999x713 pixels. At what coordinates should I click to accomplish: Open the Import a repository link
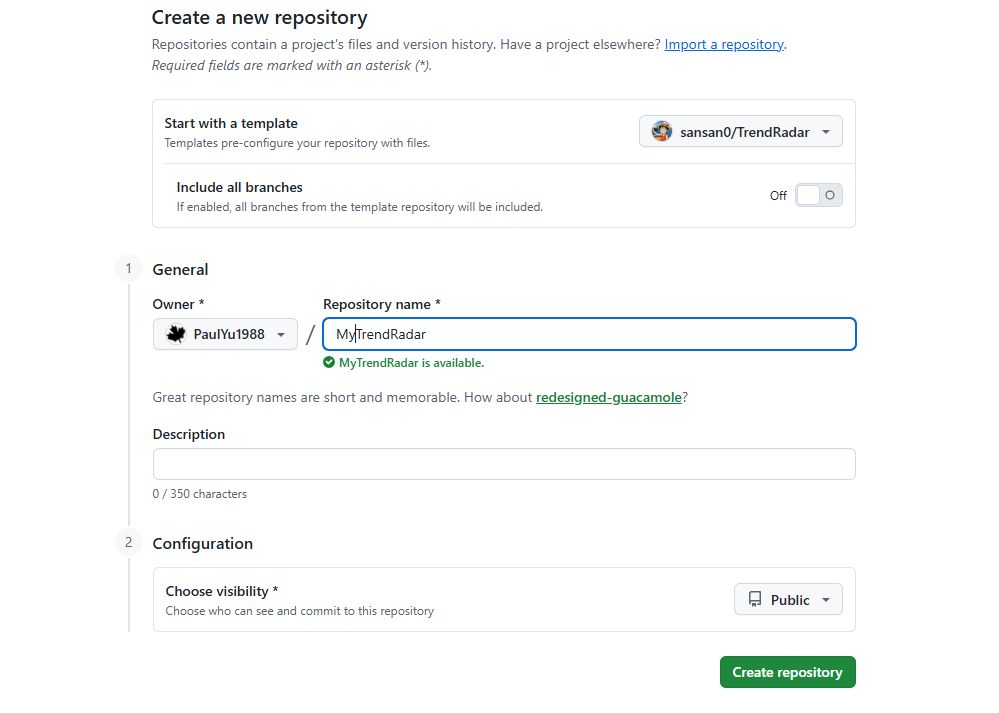click(x=724, y=45)
